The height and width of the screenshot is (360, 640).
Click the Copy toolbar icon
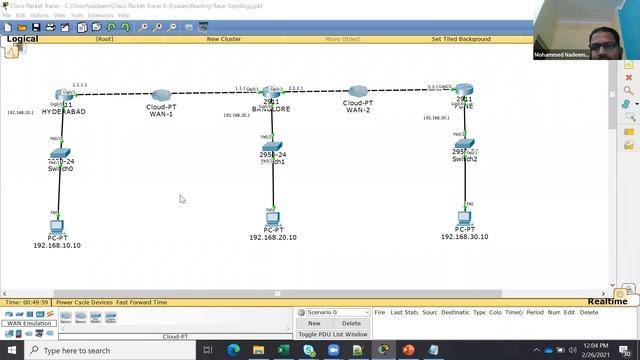(x=82, y=27)
